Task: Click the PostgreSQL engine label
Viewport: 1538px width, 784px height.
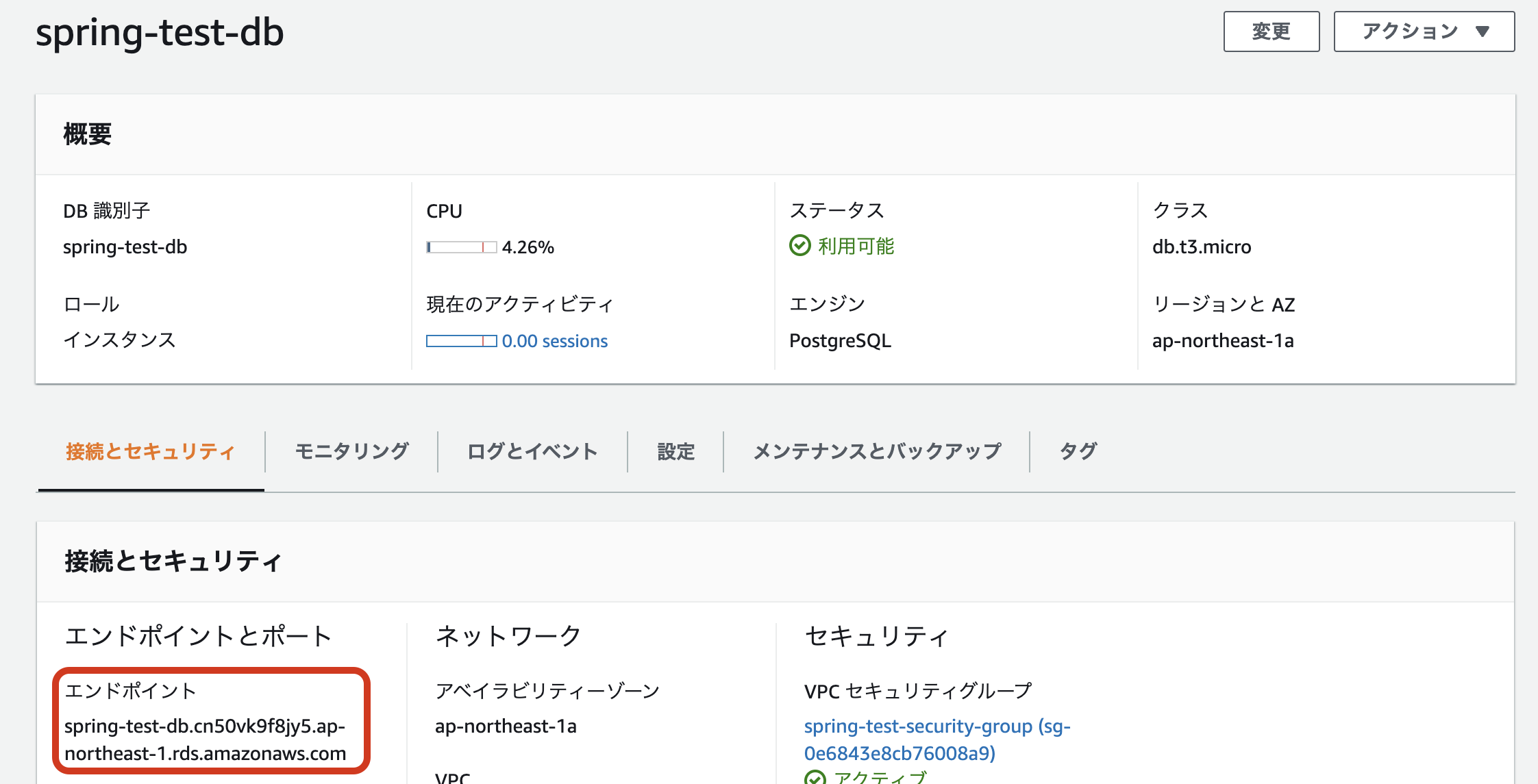Action: click(840, 340)
